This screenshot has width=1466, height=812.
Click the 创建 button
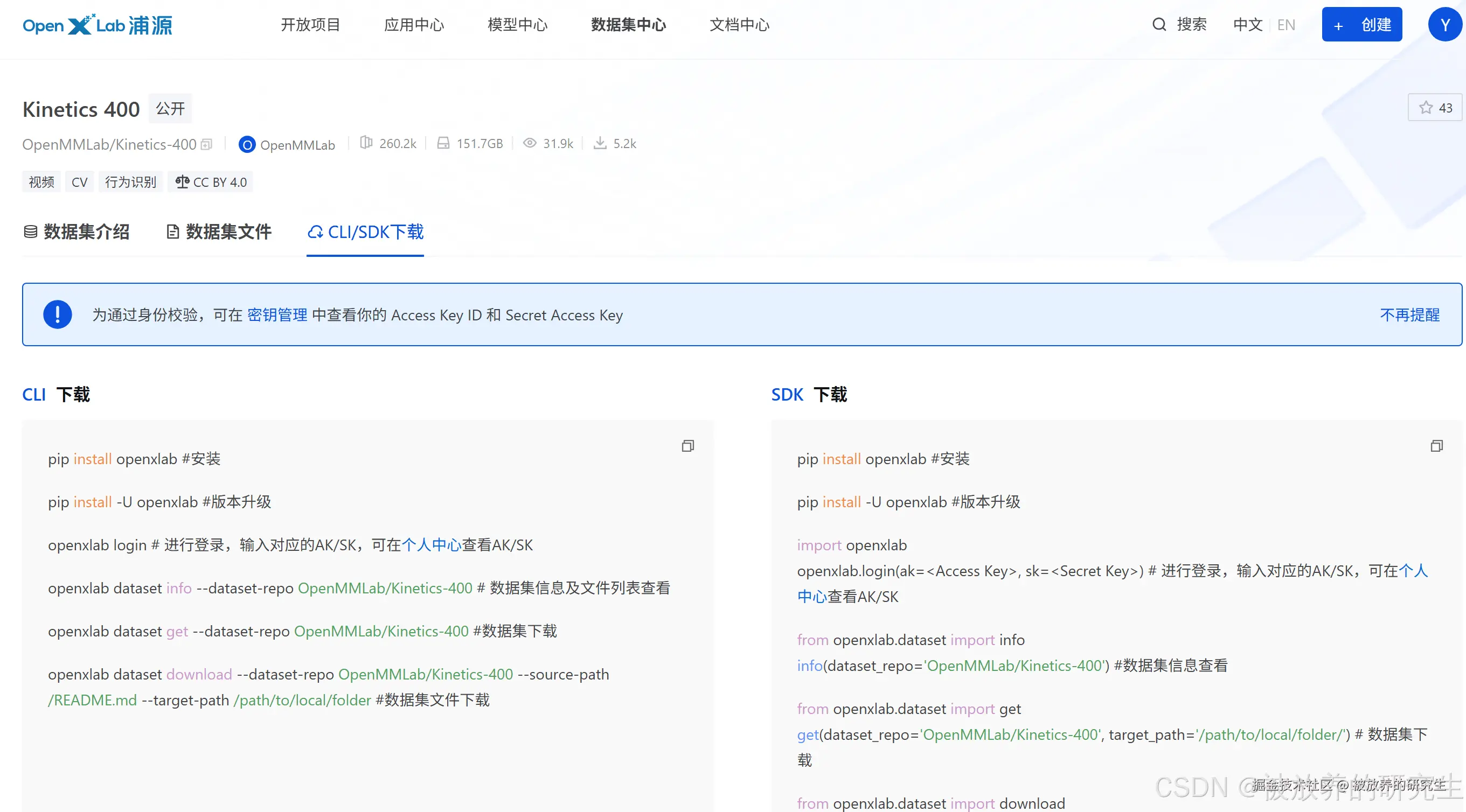click(1362, 24)
